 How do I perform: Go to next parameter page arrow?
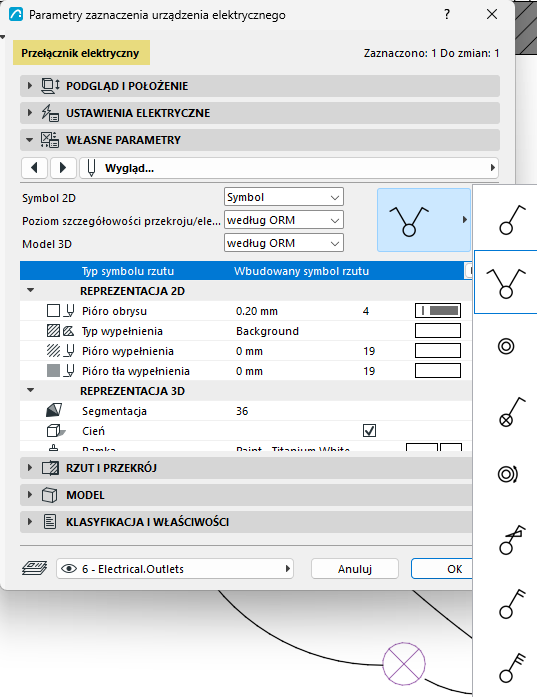[63, 168]
